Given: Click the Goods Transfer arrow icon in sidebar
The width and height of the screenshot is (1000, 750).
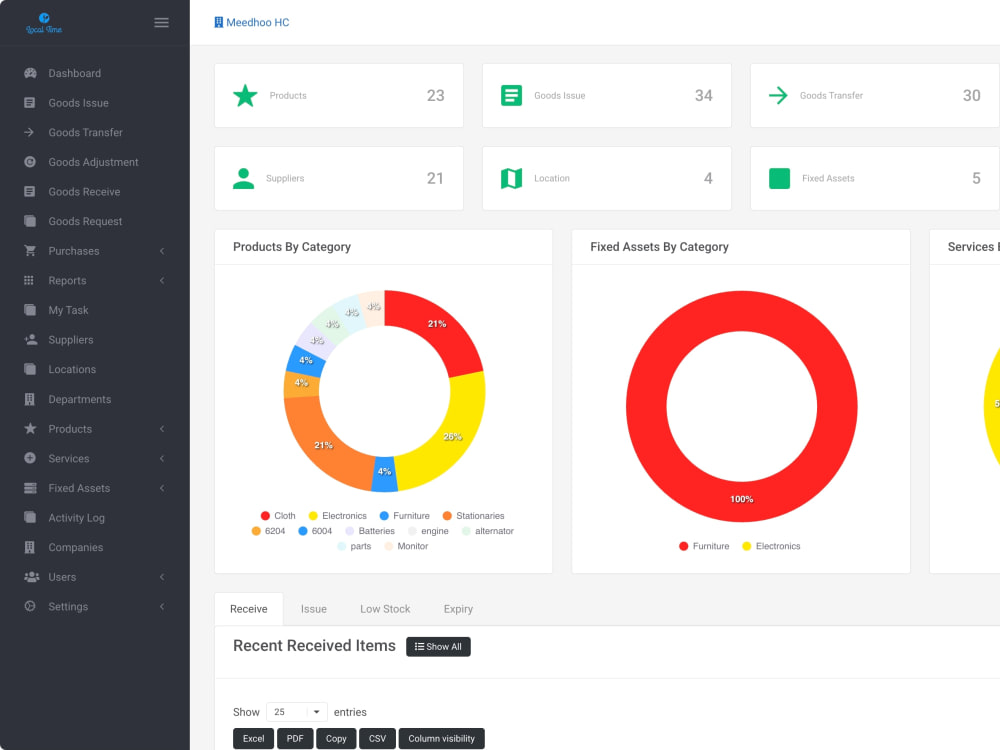Looking at the screenshot, I should [29, 132].
